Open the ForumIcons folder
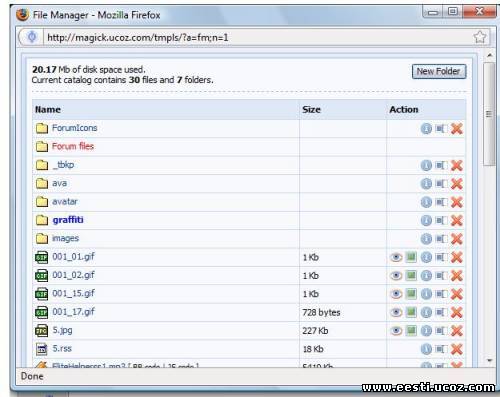The image size is (500, 397). pos(74,128)
